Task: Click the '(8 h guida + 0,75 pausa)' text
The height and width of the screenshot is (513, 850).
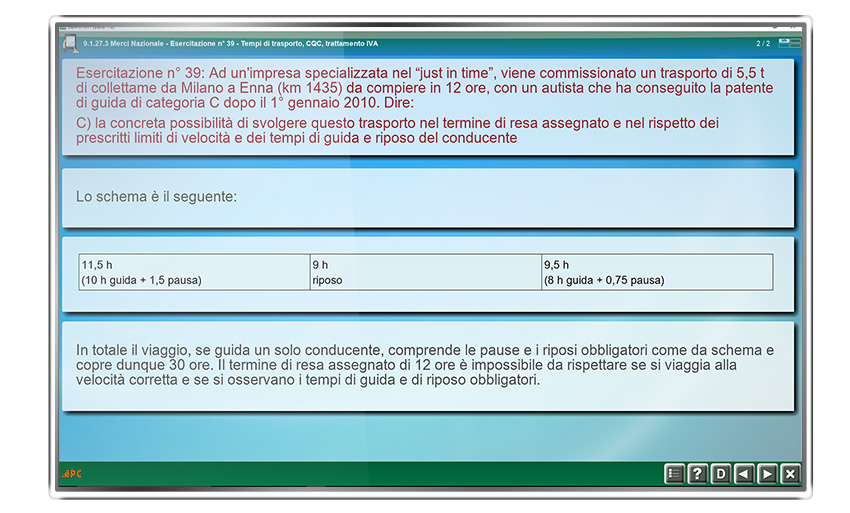Action: coord(603,280)
